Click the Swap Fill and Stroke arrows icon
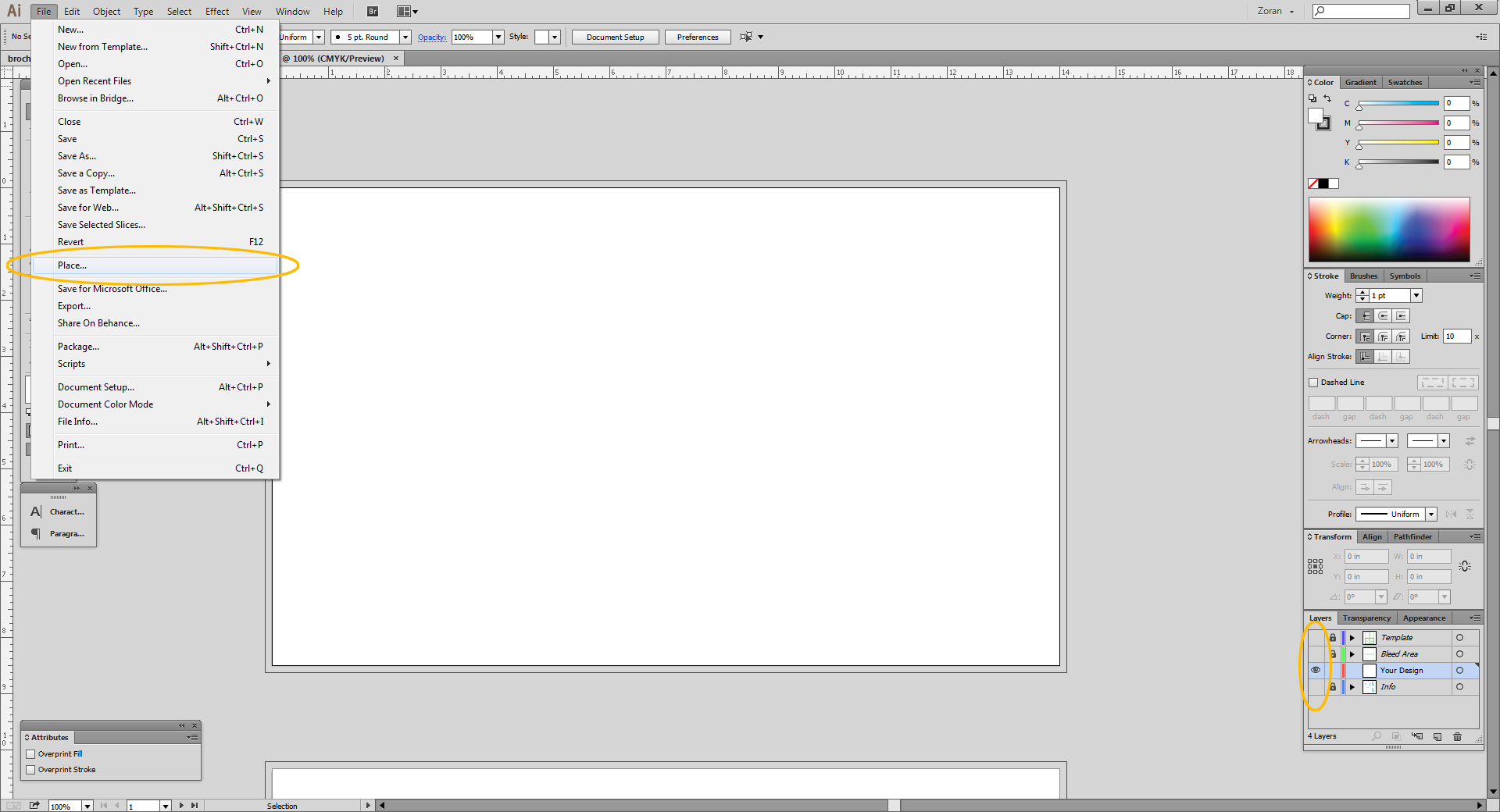 pos(1327,98)
